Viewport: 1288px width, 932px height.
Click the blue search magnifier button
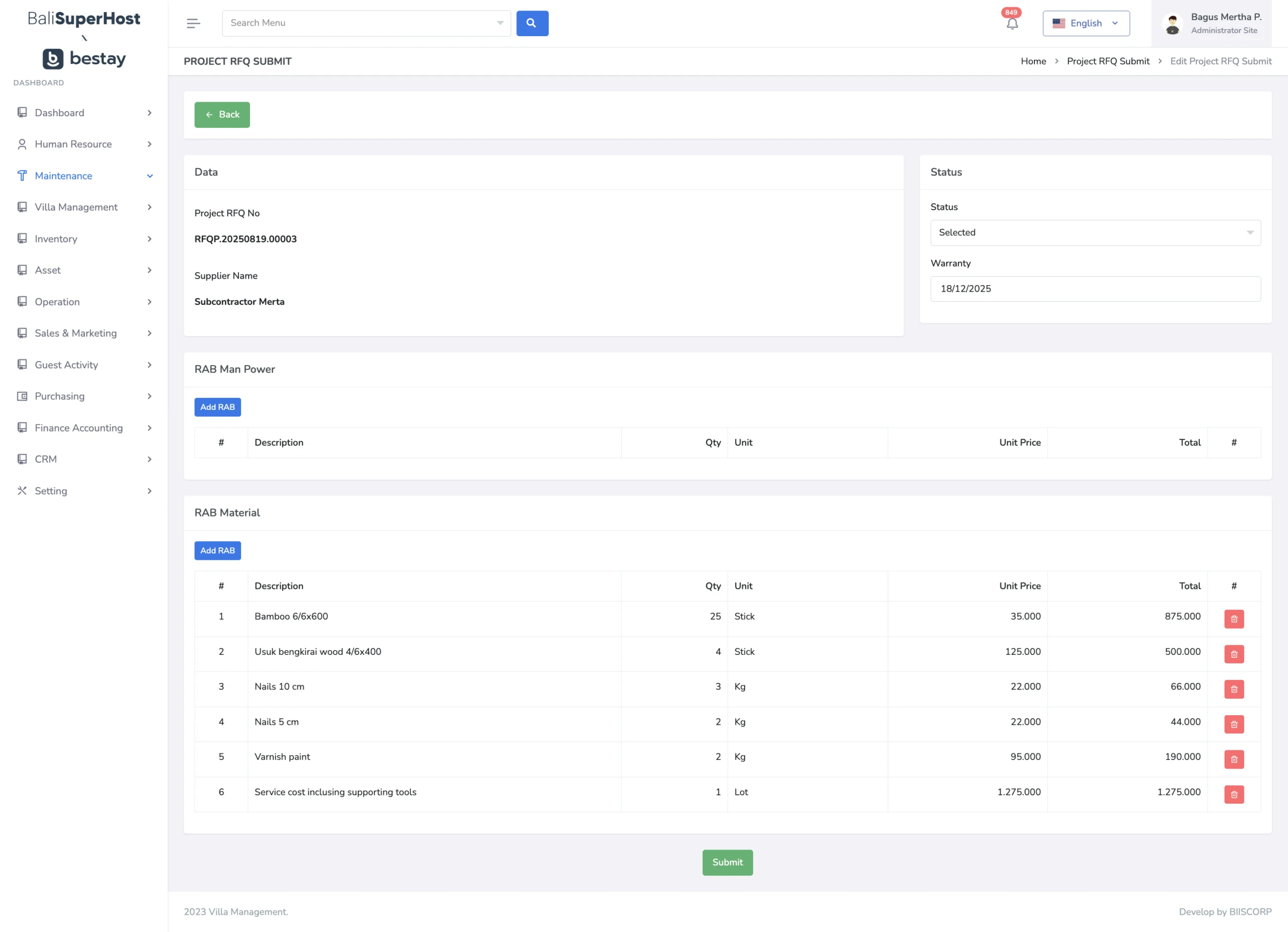(532, 23)
